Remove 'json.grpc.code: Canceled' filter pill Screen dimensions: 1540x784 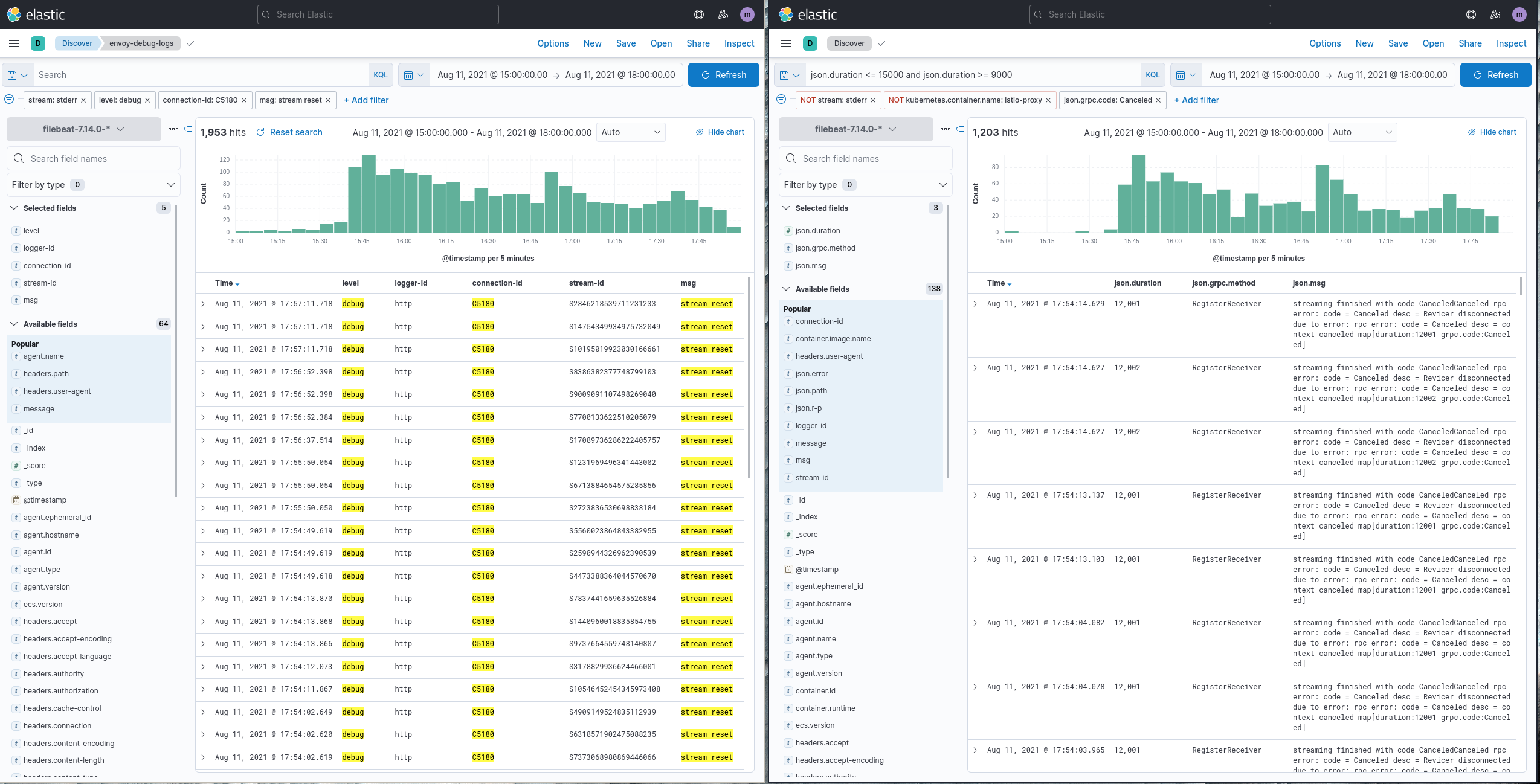(x=1158, y=100)
